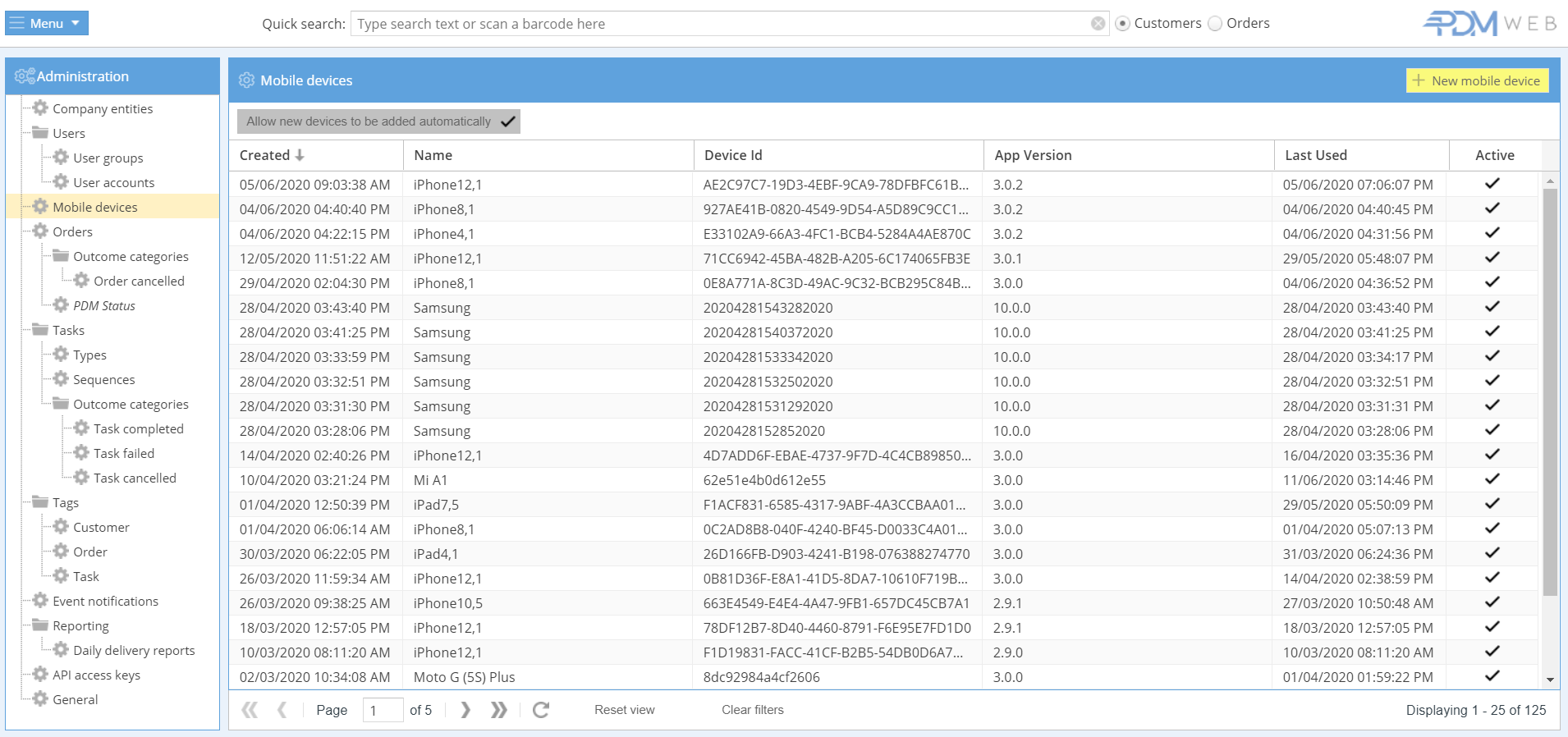Collapse the Tasks folder in tree
Screen dimensions: 1568x737
(x=40, y=330)
